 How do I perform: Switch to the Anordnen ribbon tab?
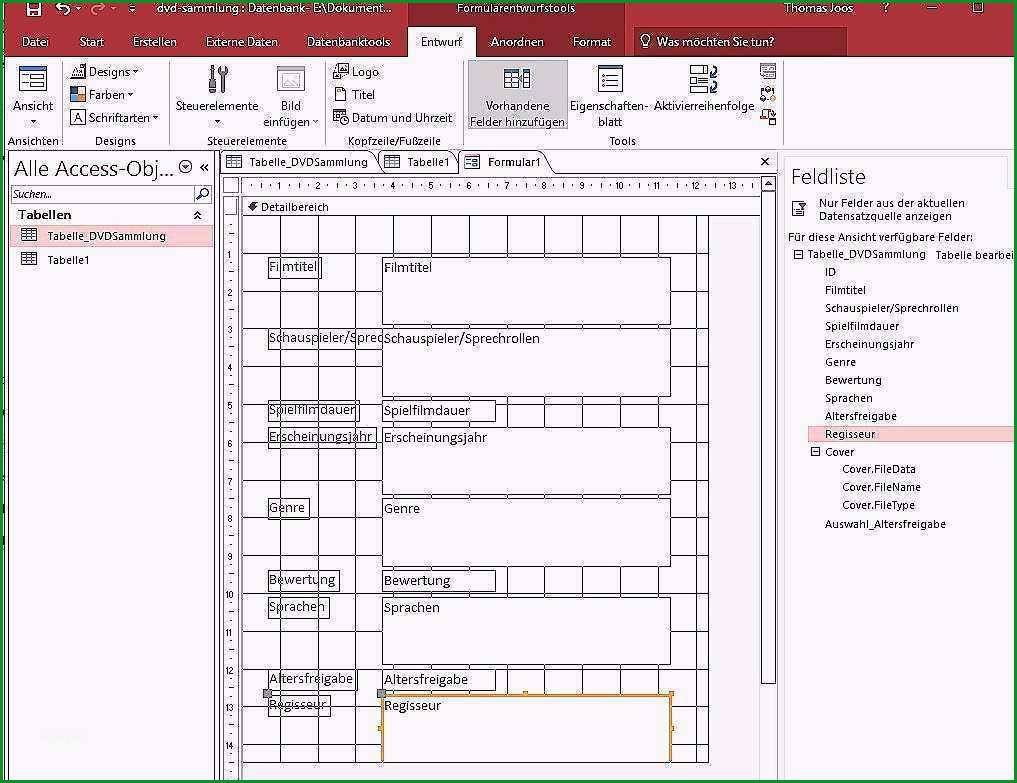tap(517, 42)
